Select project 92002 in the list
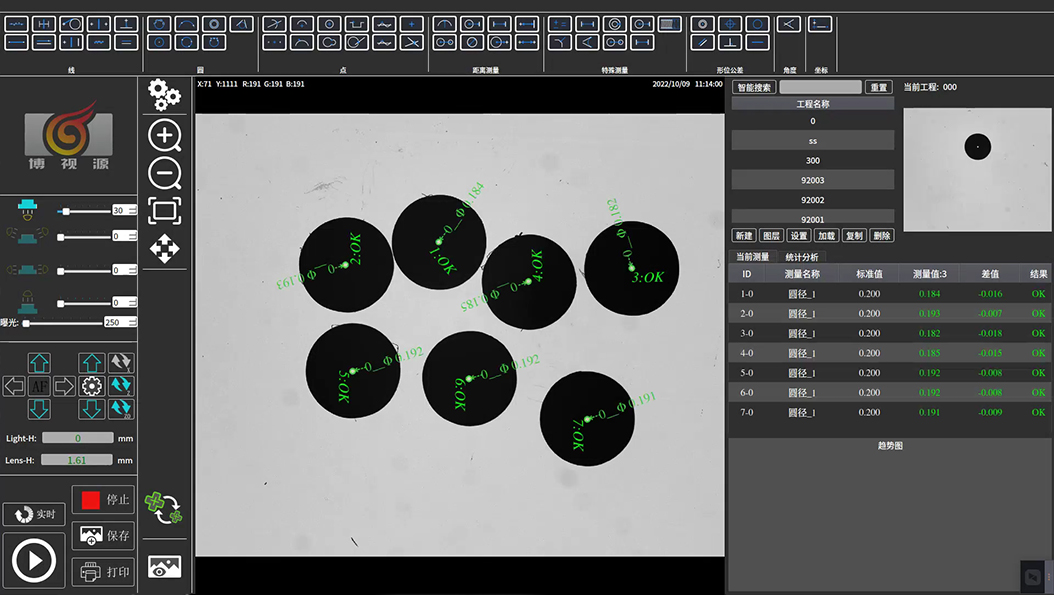Screen dimensions: 1054x595 pos(813,200)
